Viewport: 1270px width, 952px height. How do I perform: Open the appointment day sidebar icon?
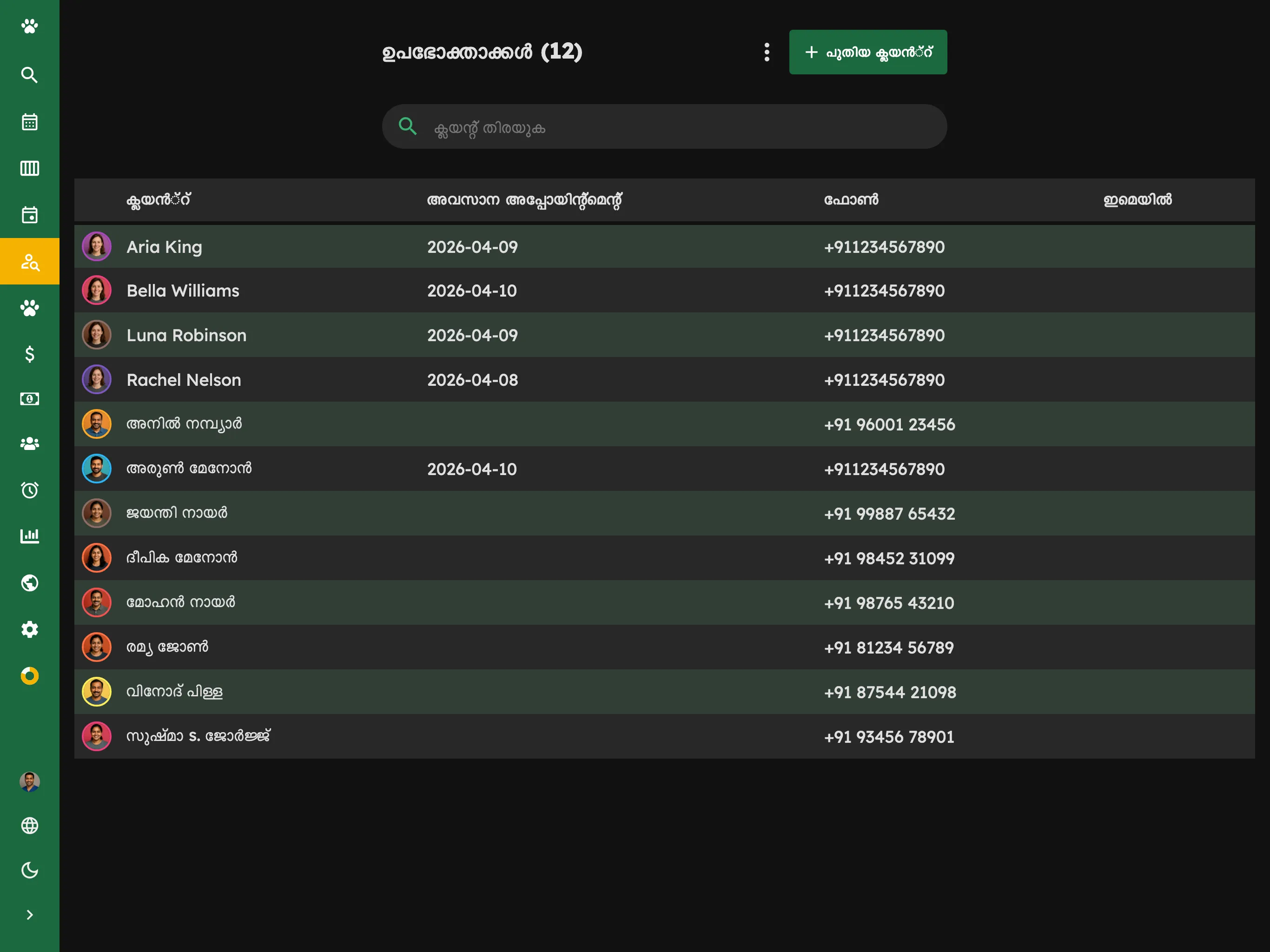(29, 215)
